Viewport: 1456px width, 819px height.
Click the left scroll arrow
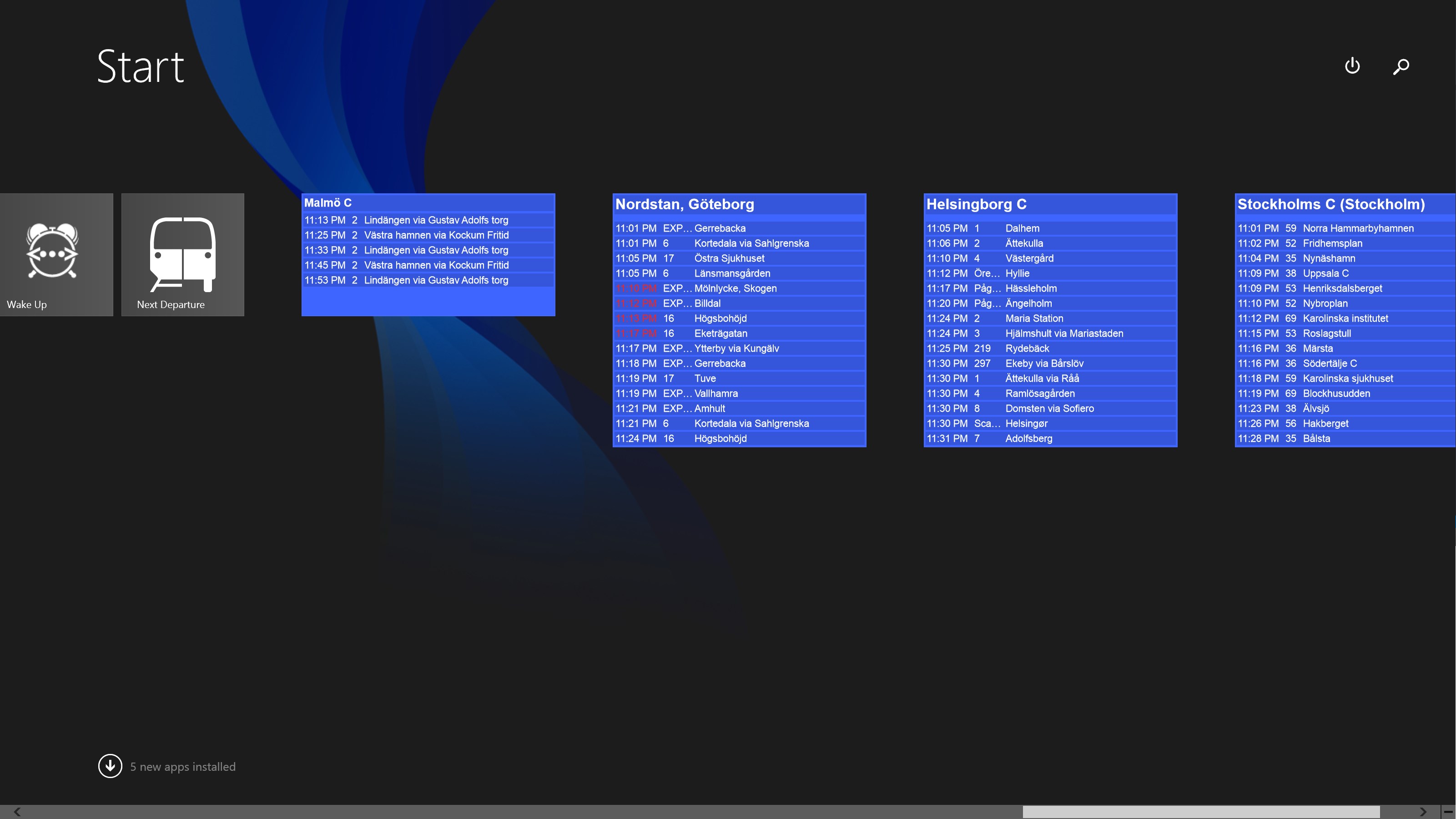(17, 812)
